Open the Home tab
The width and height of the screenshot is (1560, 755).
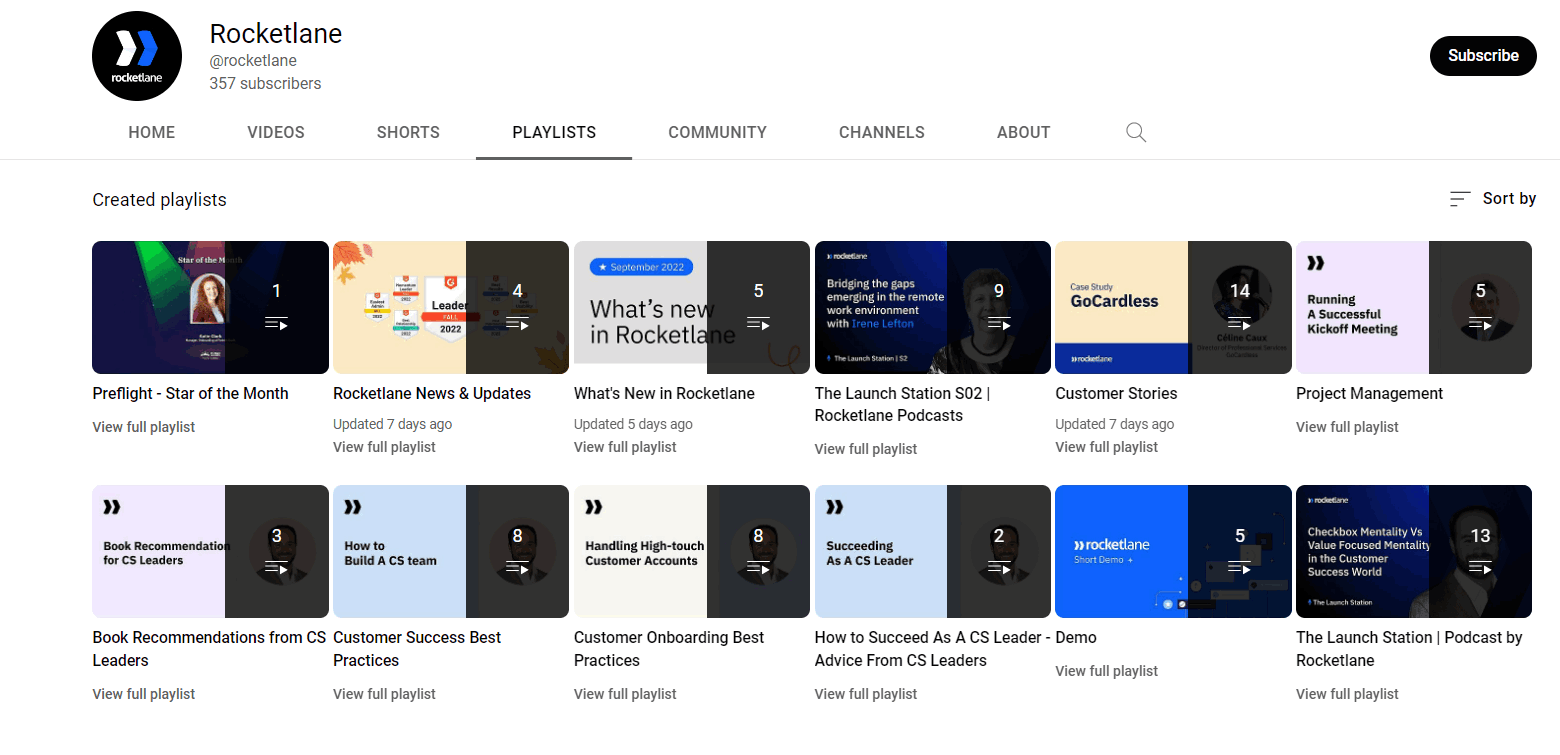[152, 132]
